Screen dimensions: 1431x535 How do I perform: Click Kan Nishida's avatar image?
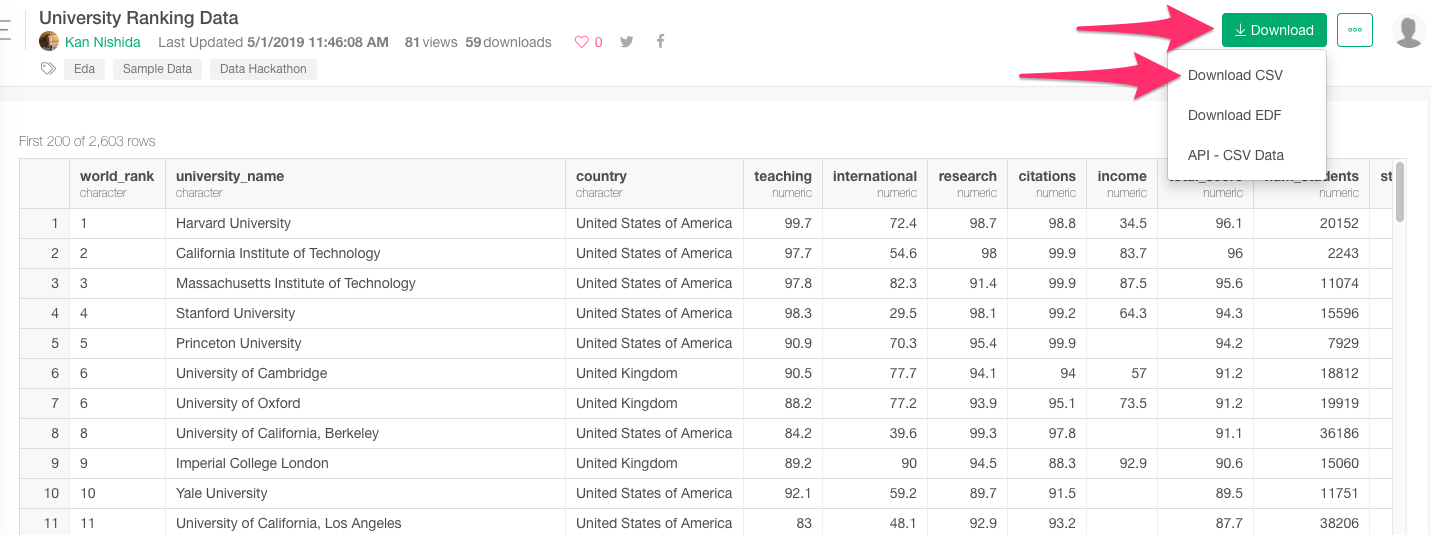click(x=49, y=41)
